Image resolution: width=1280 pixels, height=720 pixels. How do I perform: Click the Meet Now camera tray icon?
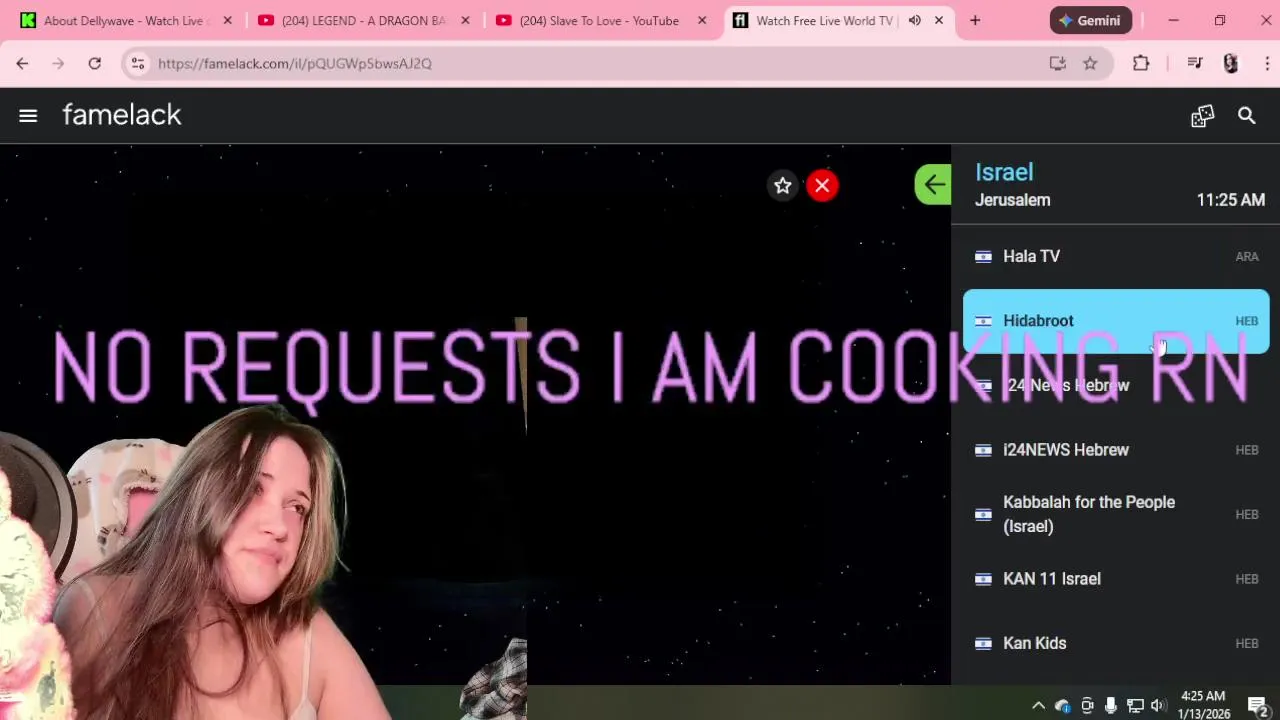pos(1087,706)
